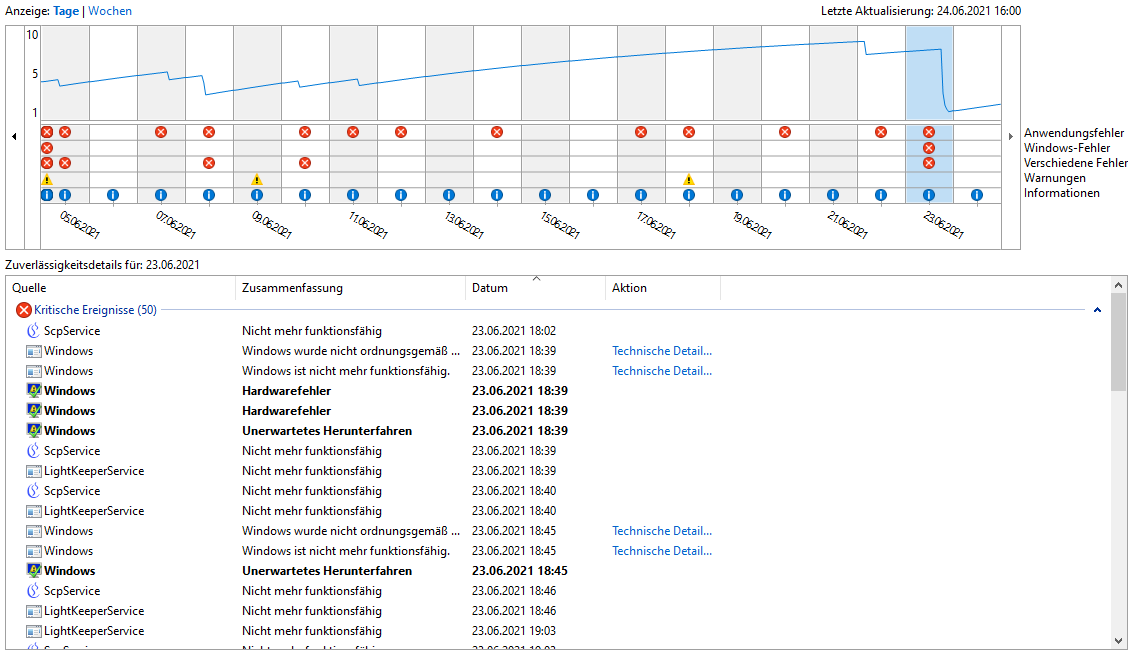
Task: Switch the view to Tage
Action: coord(66,11)
